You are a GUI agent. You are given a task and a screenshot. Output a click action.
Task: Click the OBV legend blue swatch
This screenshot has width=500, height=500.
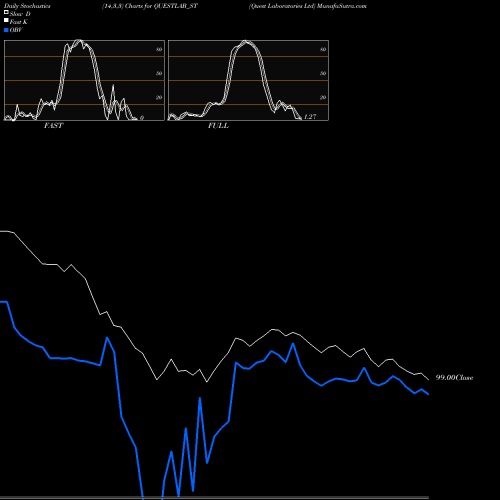tap(6, 30)
